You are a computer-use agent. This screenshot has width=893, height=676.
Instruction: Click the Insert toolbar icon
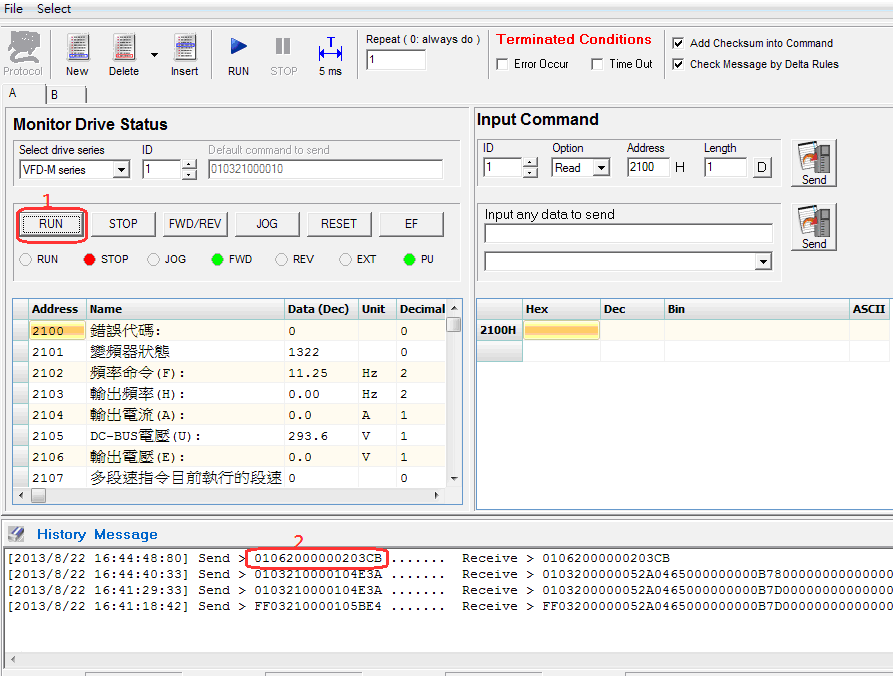[184, 53]
